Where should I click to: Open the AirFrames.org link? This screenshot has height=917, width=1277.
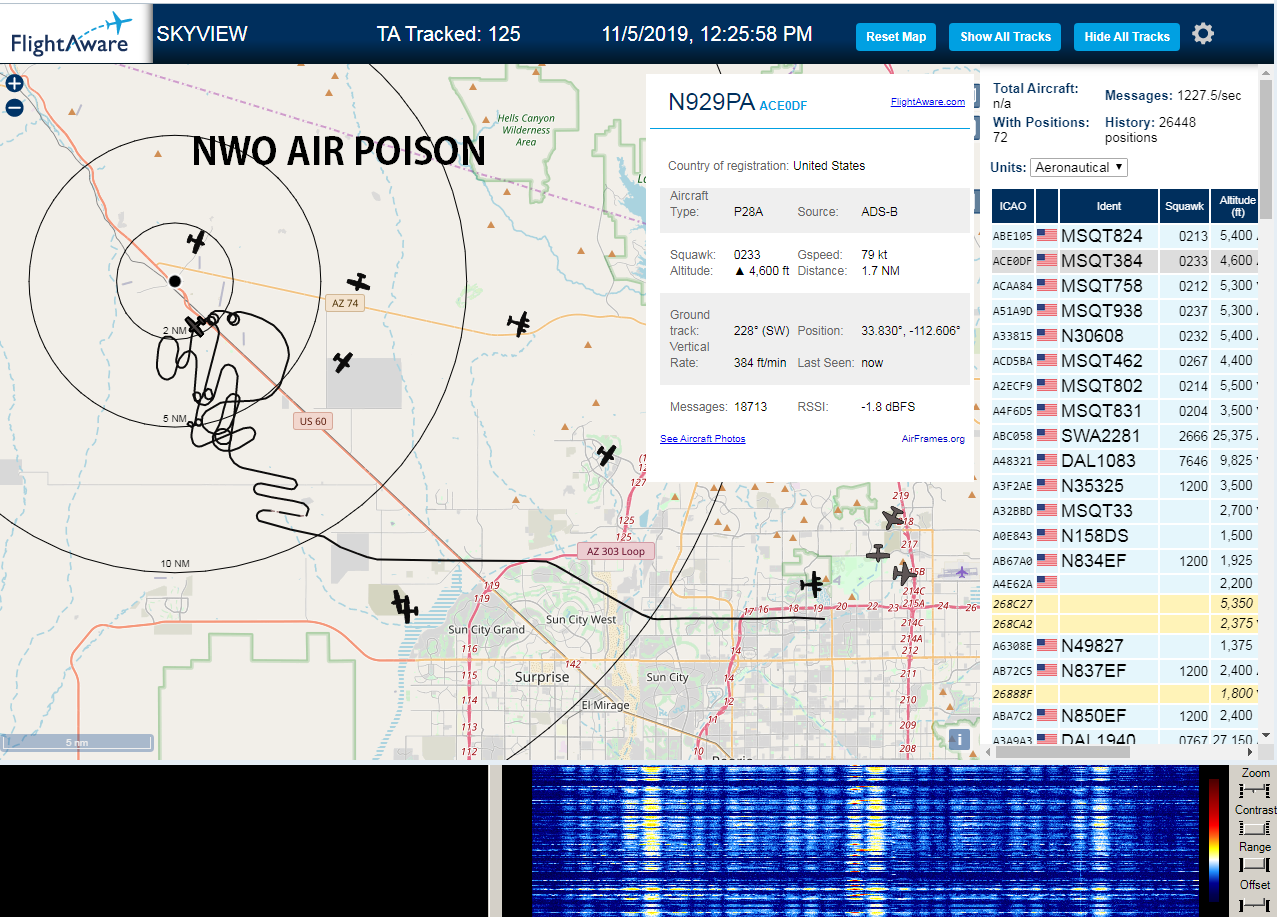933,439
